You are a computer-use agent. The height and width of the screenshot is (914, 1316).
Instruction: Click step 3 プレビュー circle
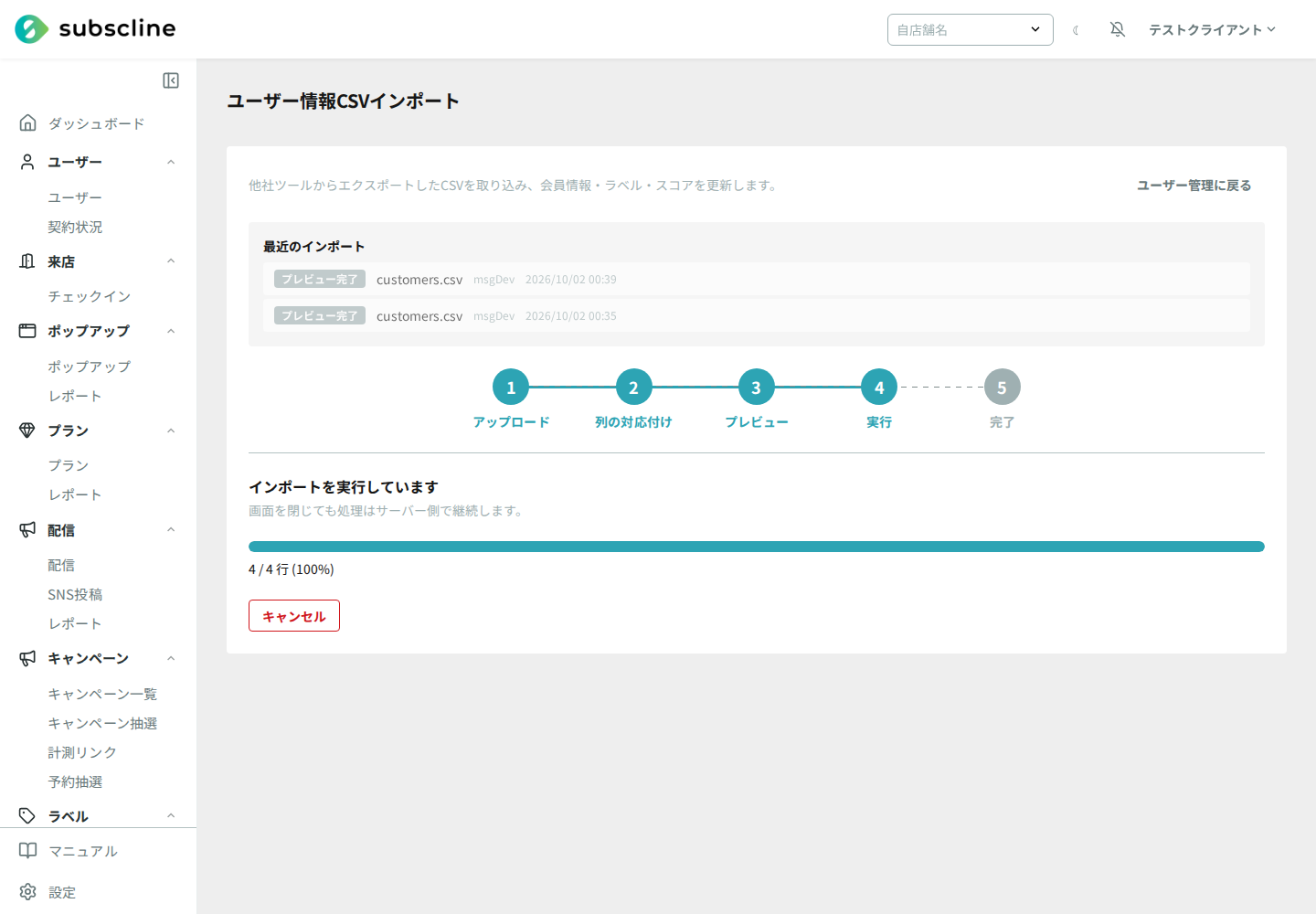(x=757, y=388)
